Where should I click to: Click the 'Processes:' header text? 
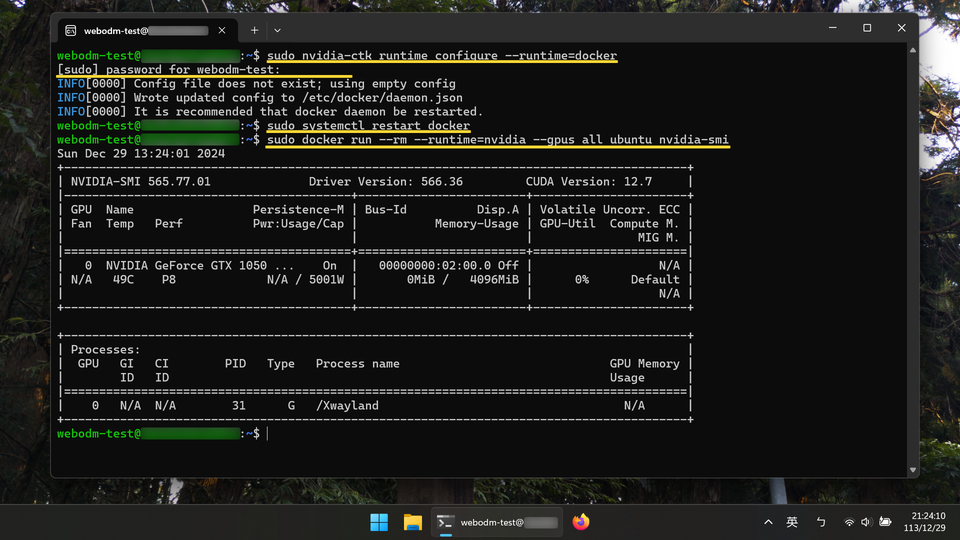tap(105, 350)
